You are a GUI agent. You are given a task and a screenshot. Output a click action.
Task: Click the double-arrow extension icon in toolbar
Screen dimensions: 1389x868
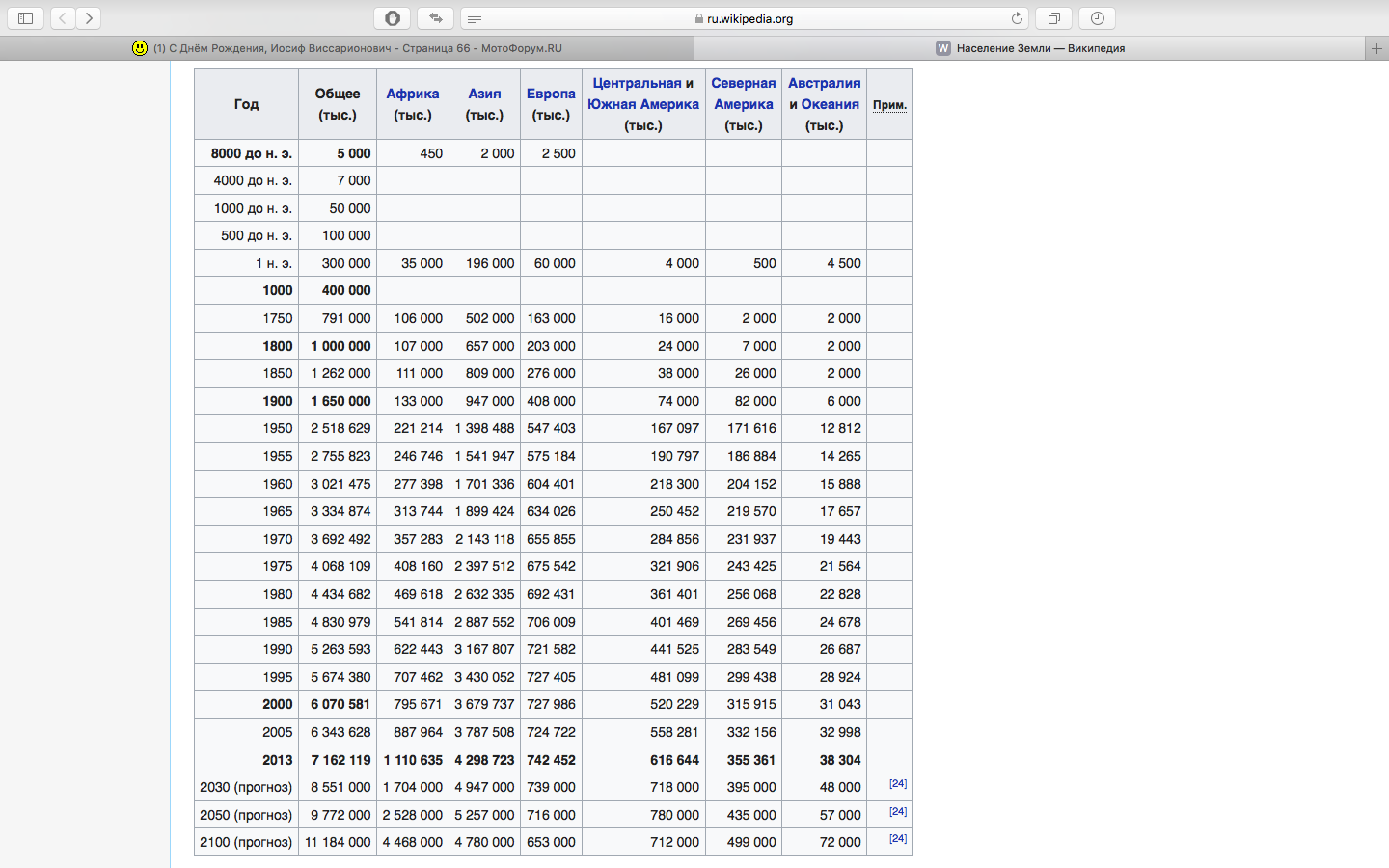pyautogui.click(x=435, y=18)
